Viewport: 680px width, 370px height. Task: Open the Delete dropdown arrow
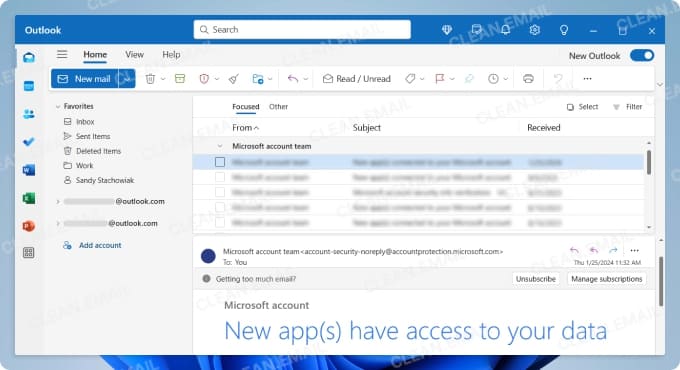point(163,79)
